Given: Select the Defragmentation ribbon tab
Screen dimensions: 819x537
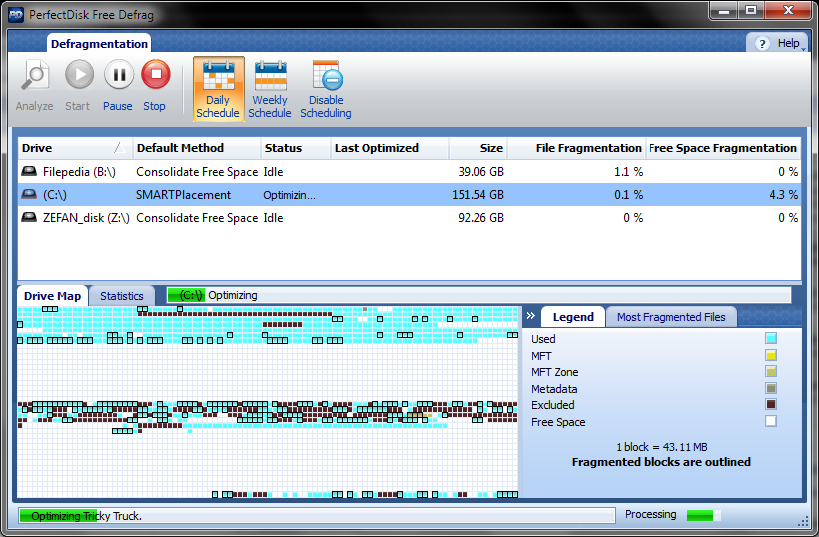Looking at the screenshot, I should (99, 44).
